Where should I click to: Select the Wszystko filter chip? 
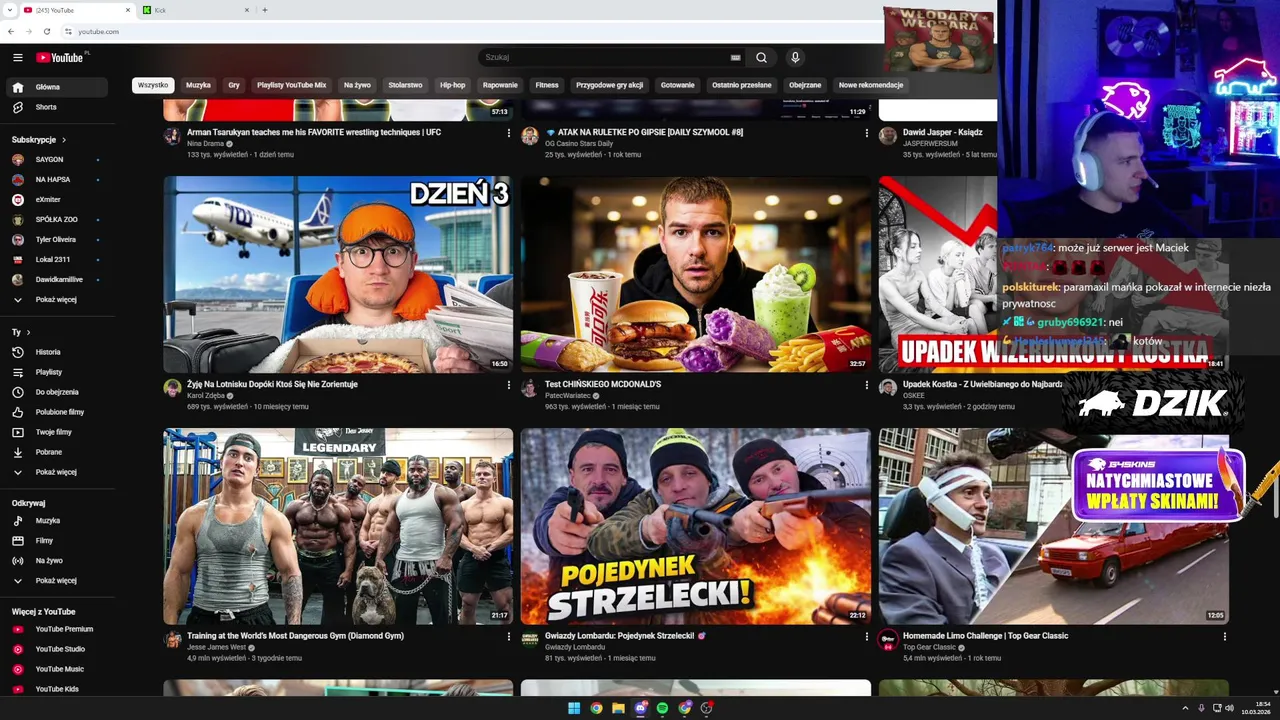[x=153, y=85]
